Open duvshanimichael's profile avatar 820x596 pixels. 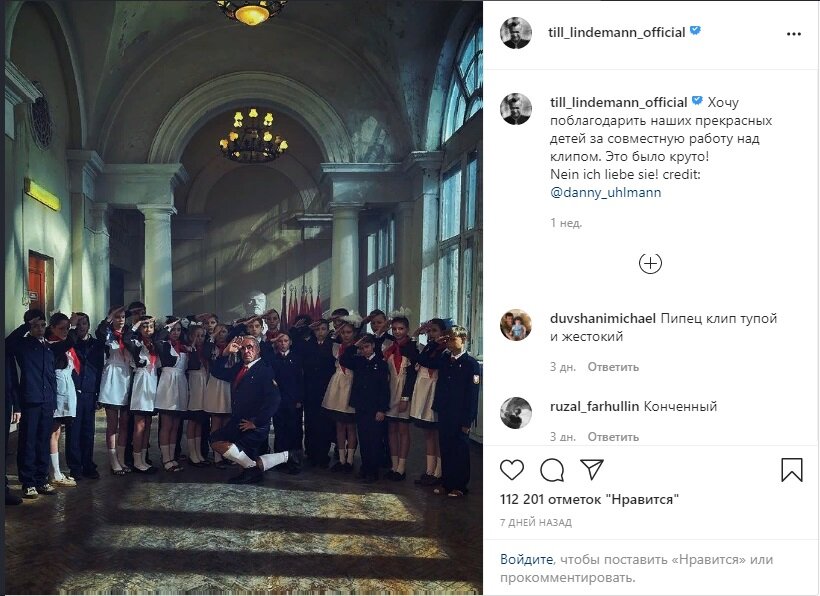(516, 325)
